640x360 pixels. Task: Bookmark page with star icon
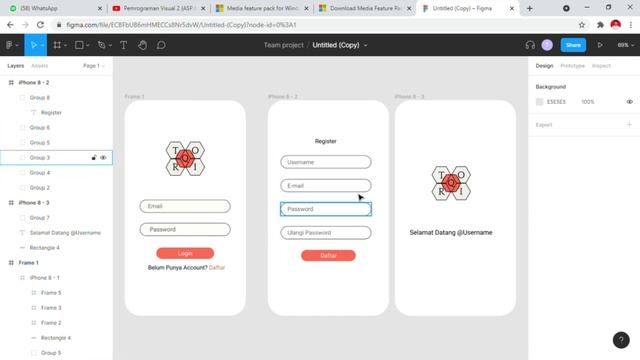582,25
